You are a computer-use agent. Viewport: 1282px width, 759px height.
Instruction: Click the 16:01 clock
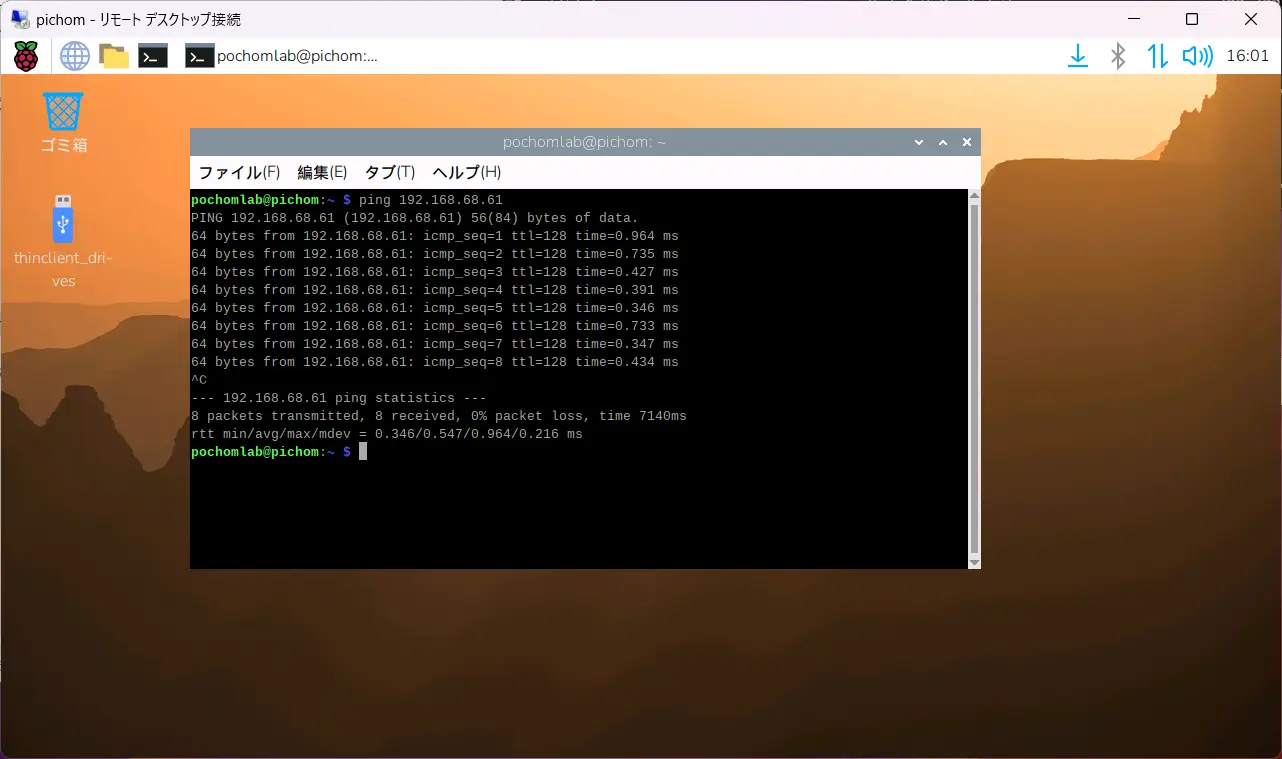(x=1247, y=56)
